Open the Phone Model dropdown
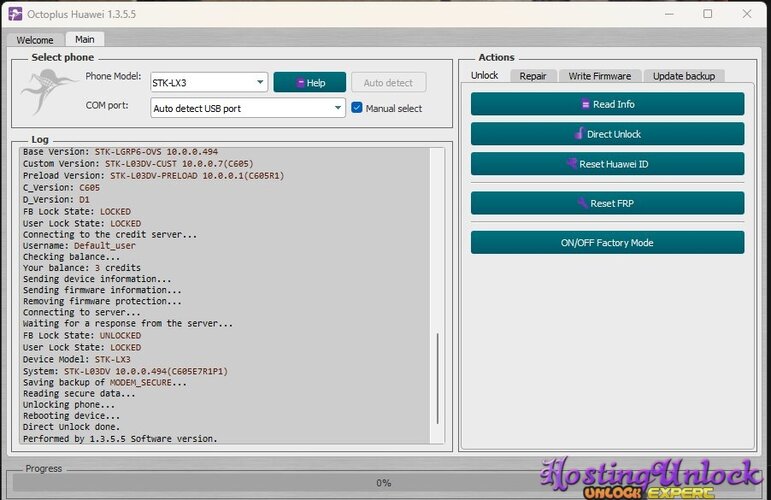Image resolution: width=771 pixels, height=500 pixels. point(209,83)
